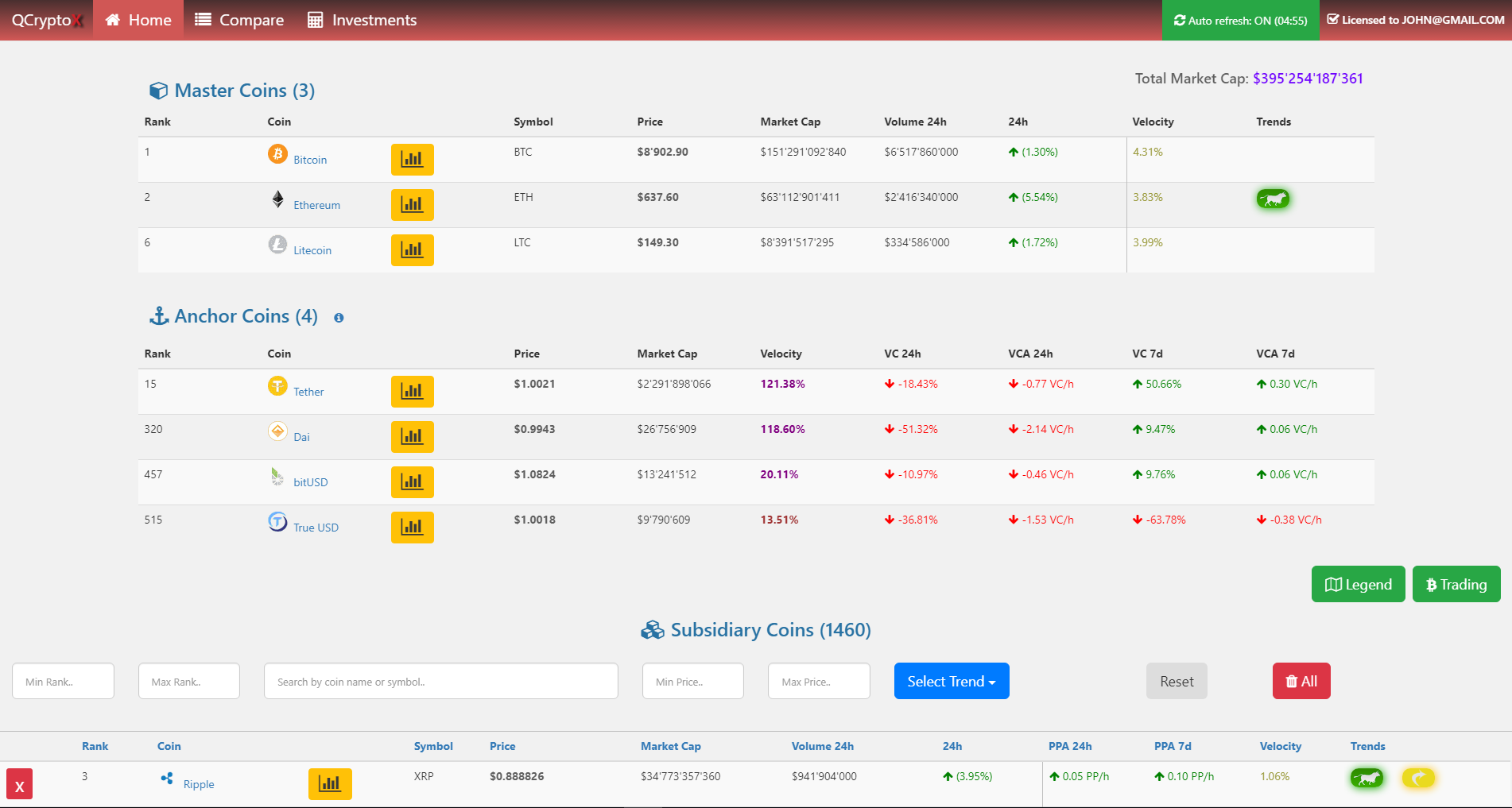1512x808 pixels.
Task: Open the Ripple chart button
Action: tap(330, 783)
